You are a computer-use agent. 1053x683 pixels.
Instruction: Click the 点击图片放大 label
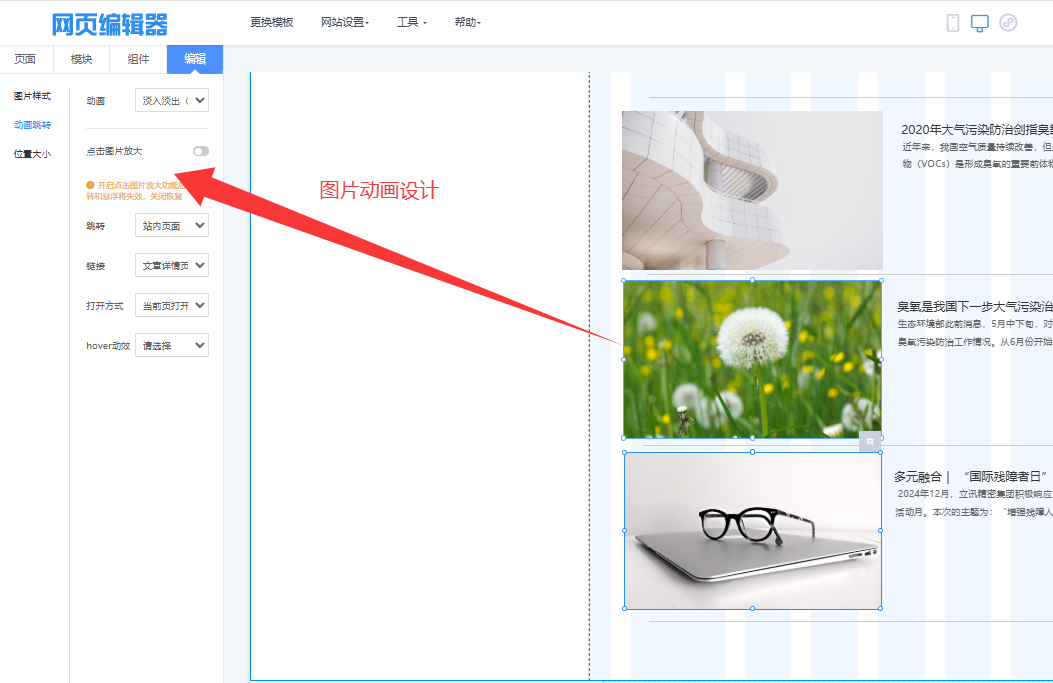click(x=114, y=151)
